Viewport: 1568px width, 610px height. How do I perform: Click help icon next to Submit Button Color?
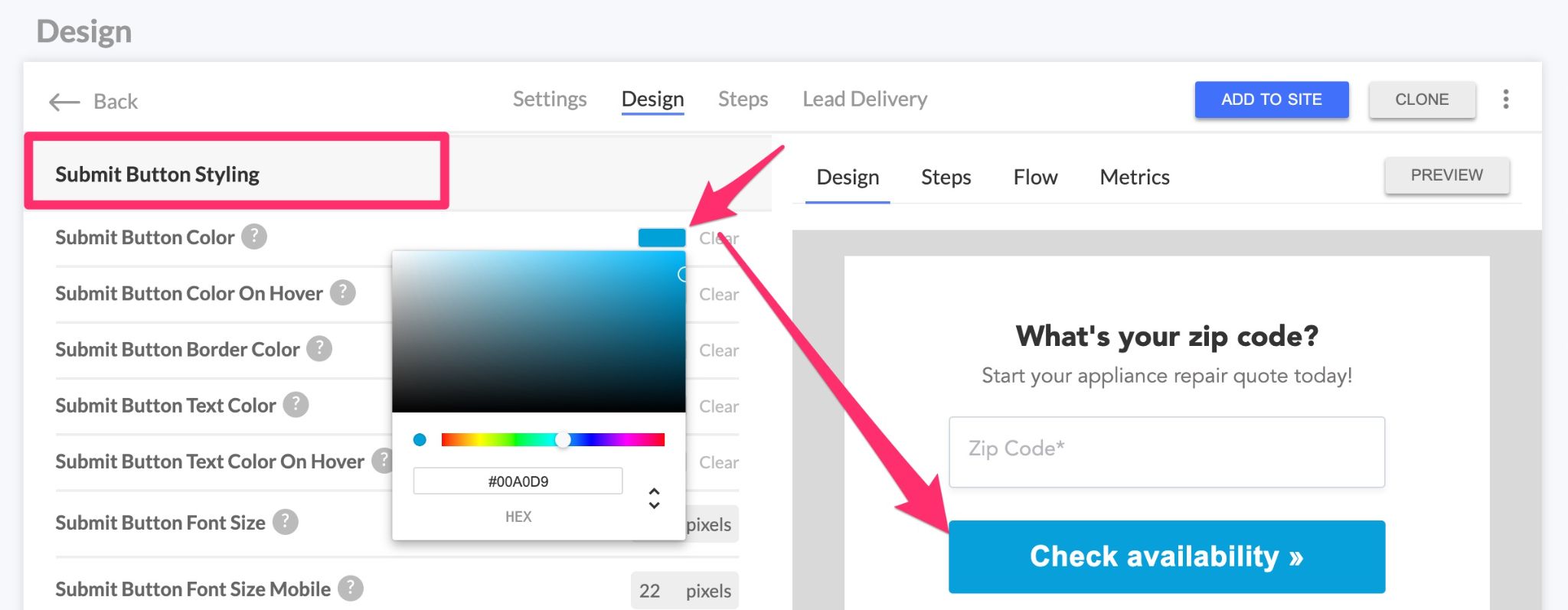click(x=254, y=236)
